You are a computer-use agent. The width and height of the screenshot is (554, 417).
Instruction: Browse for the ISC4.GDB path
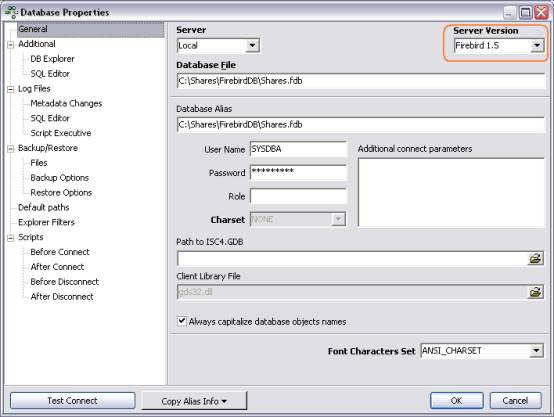[536, 258]
